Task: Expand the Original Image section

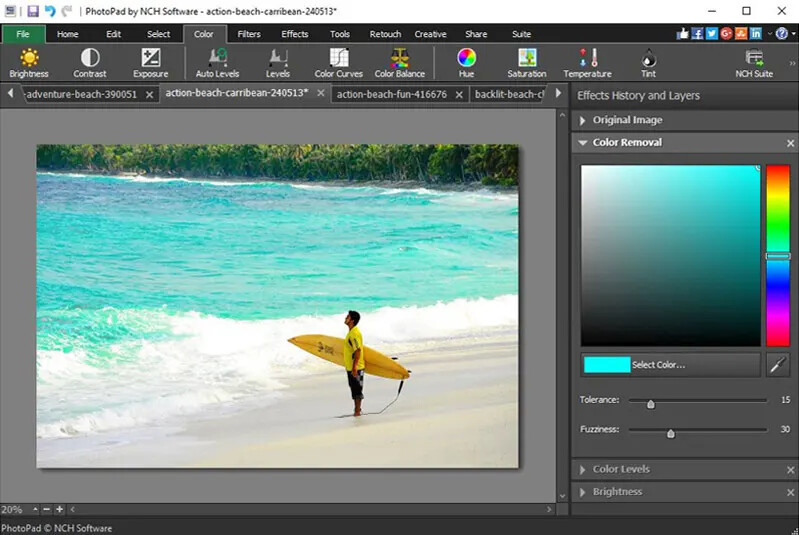Action: coord(627,120)
